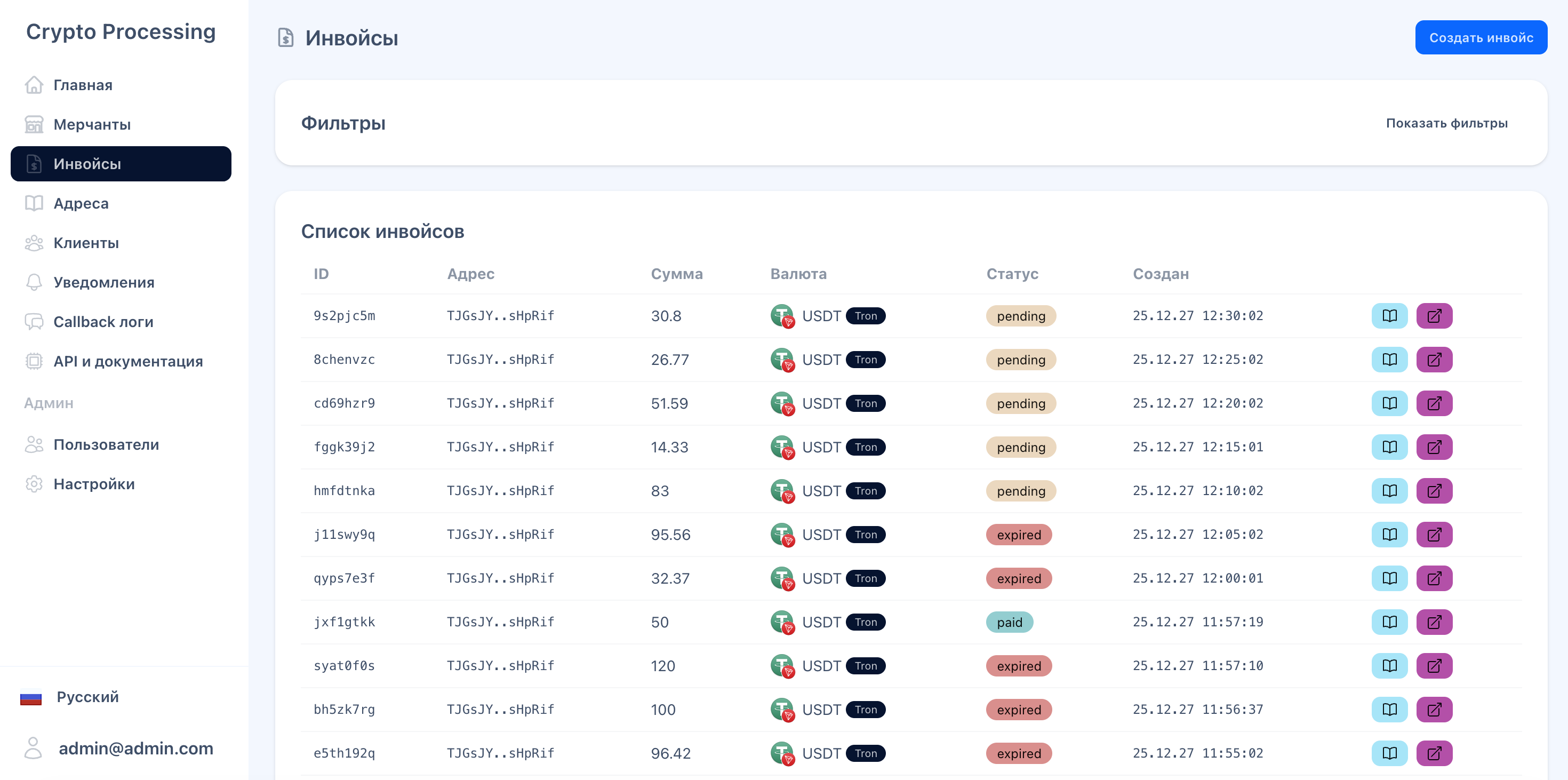Click the purple open icon for invoice e5th192q
This screenshot has height=780, width=1568.
[1434, 753]
